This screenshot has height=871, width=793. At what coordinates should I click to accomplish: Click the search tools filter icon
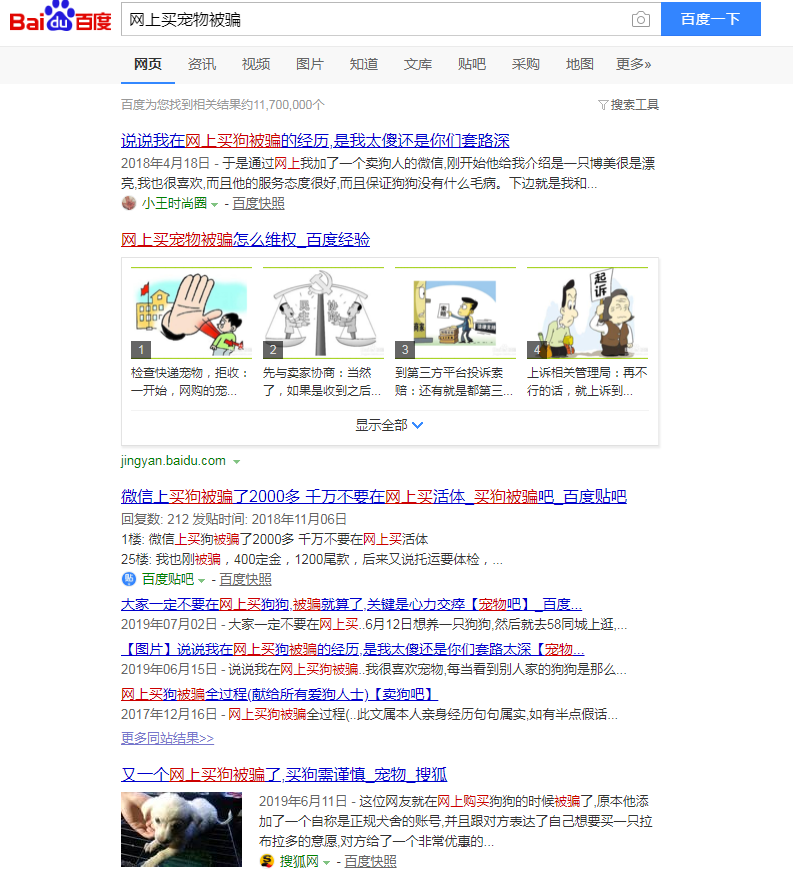tap(603, 105)
